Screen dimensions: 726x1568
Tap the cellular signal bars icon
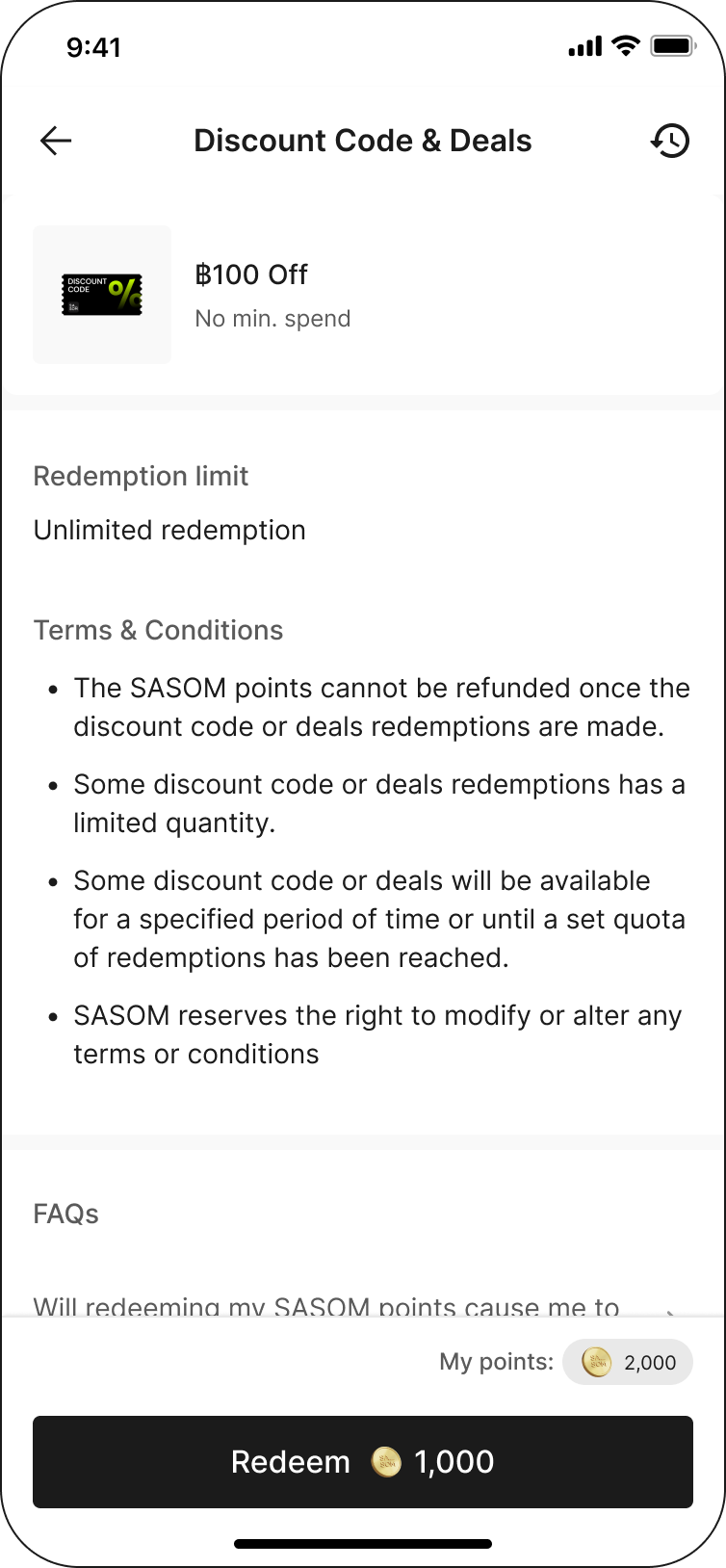[x=584, y=46]
